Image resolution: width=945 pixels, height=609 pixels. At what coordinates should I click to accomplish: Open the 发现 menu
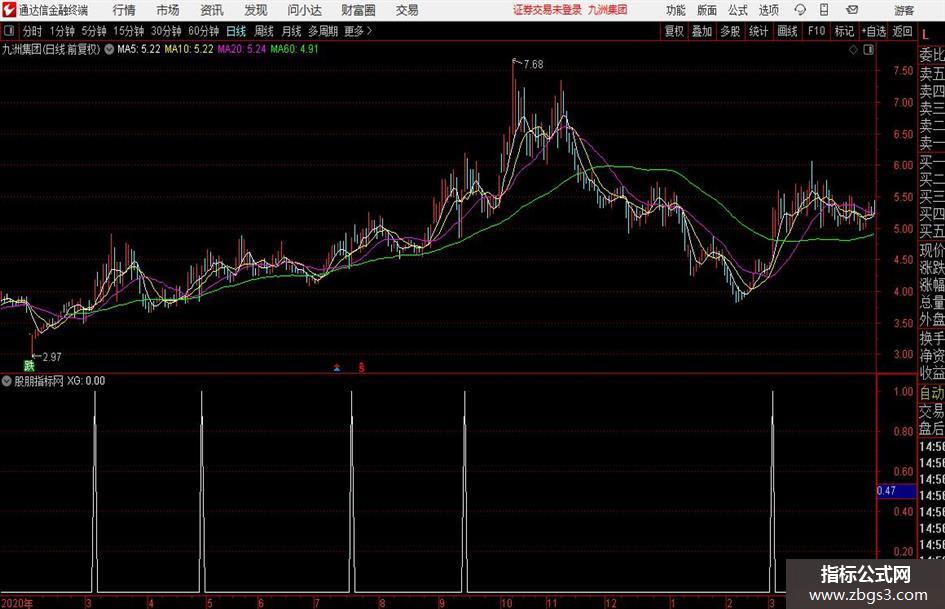[x=256, y=10]
